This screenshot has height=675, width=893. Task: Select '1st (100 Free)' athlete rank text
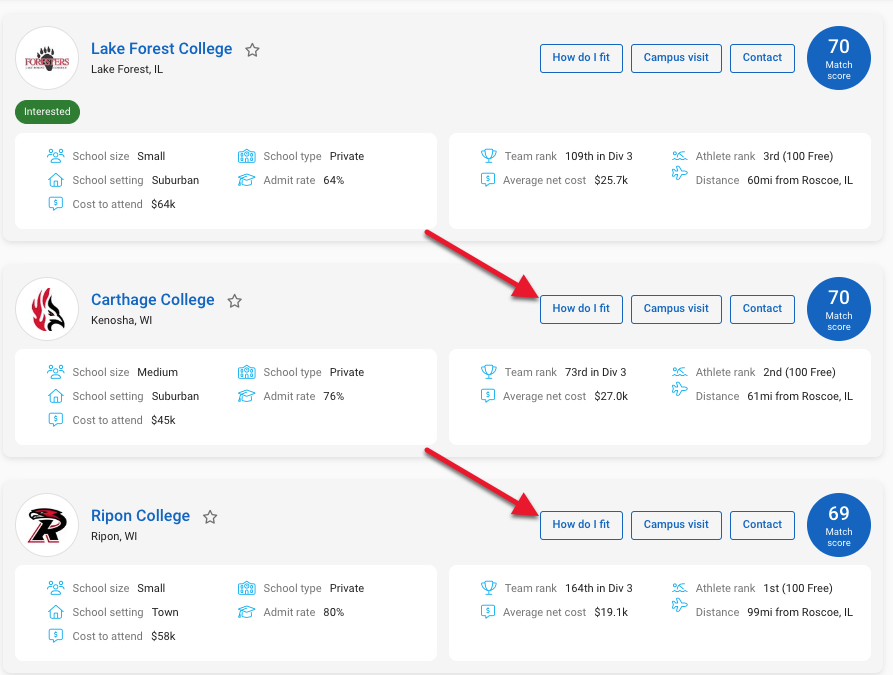798,588
